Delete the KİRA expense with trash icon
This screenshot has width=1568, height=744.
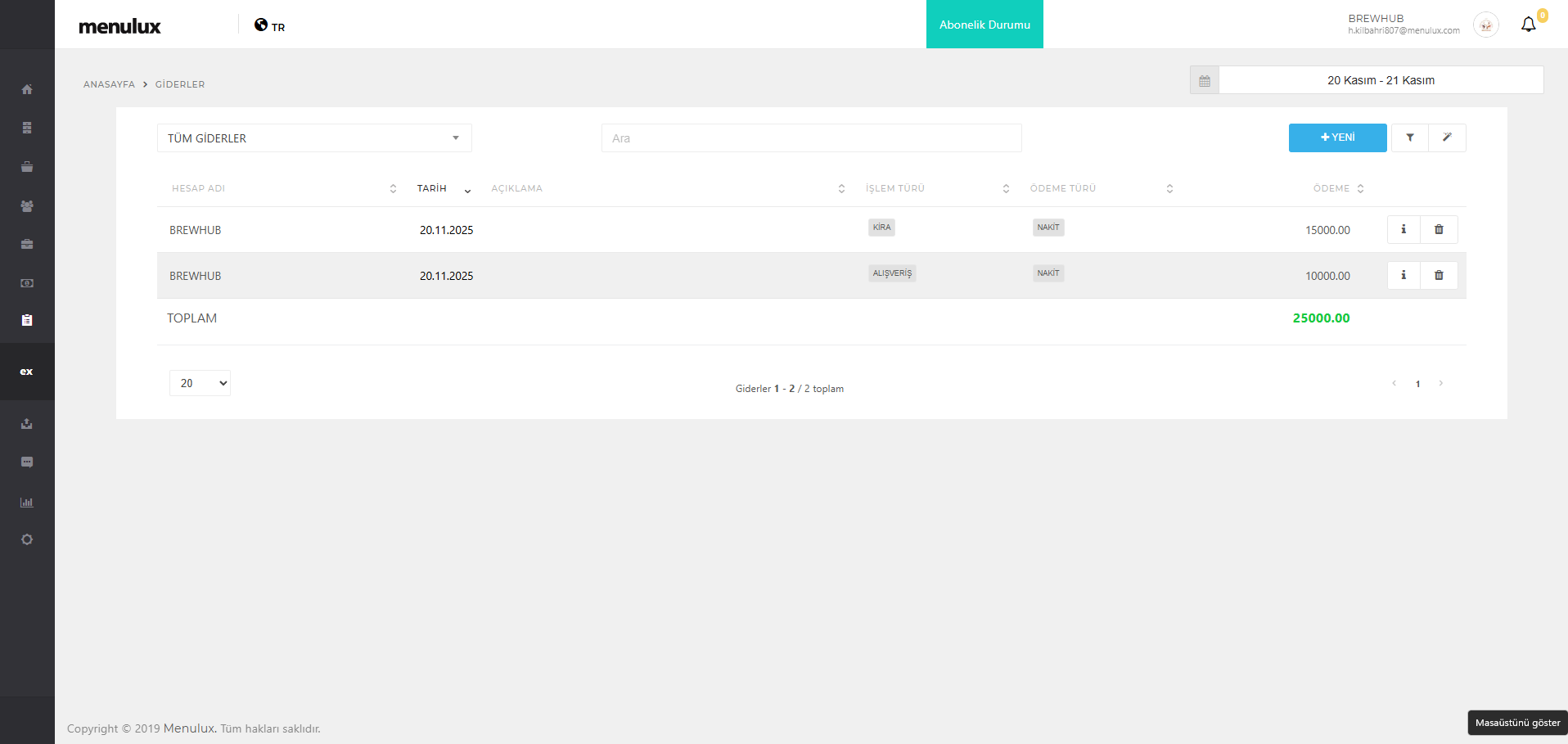point(1438,229)
